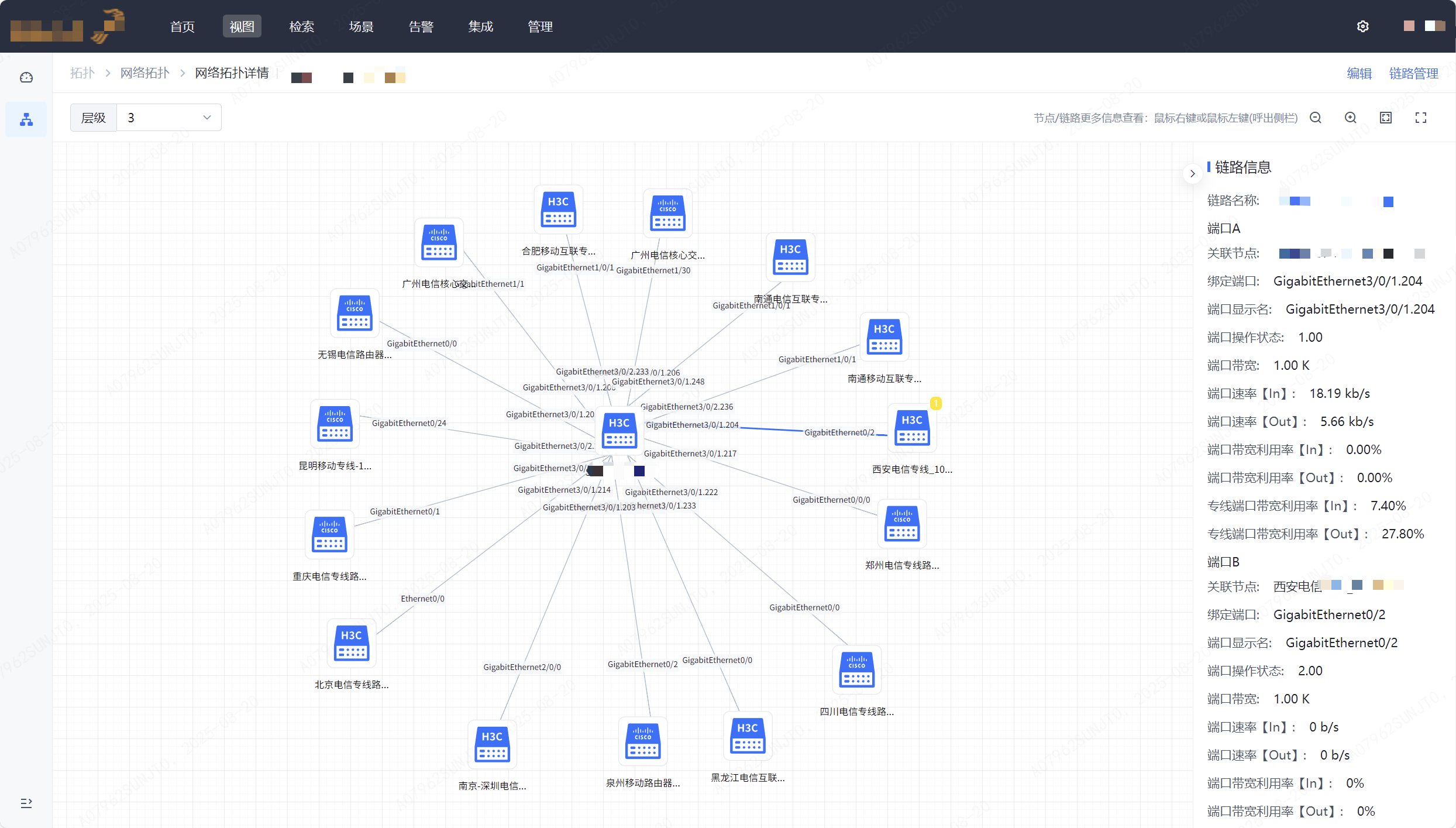Viewport: 1456px width, 828px height.
Task: Click the highlighted blue GigabitEthernet3/0/1.204 link line
Action: coord(772,430)
